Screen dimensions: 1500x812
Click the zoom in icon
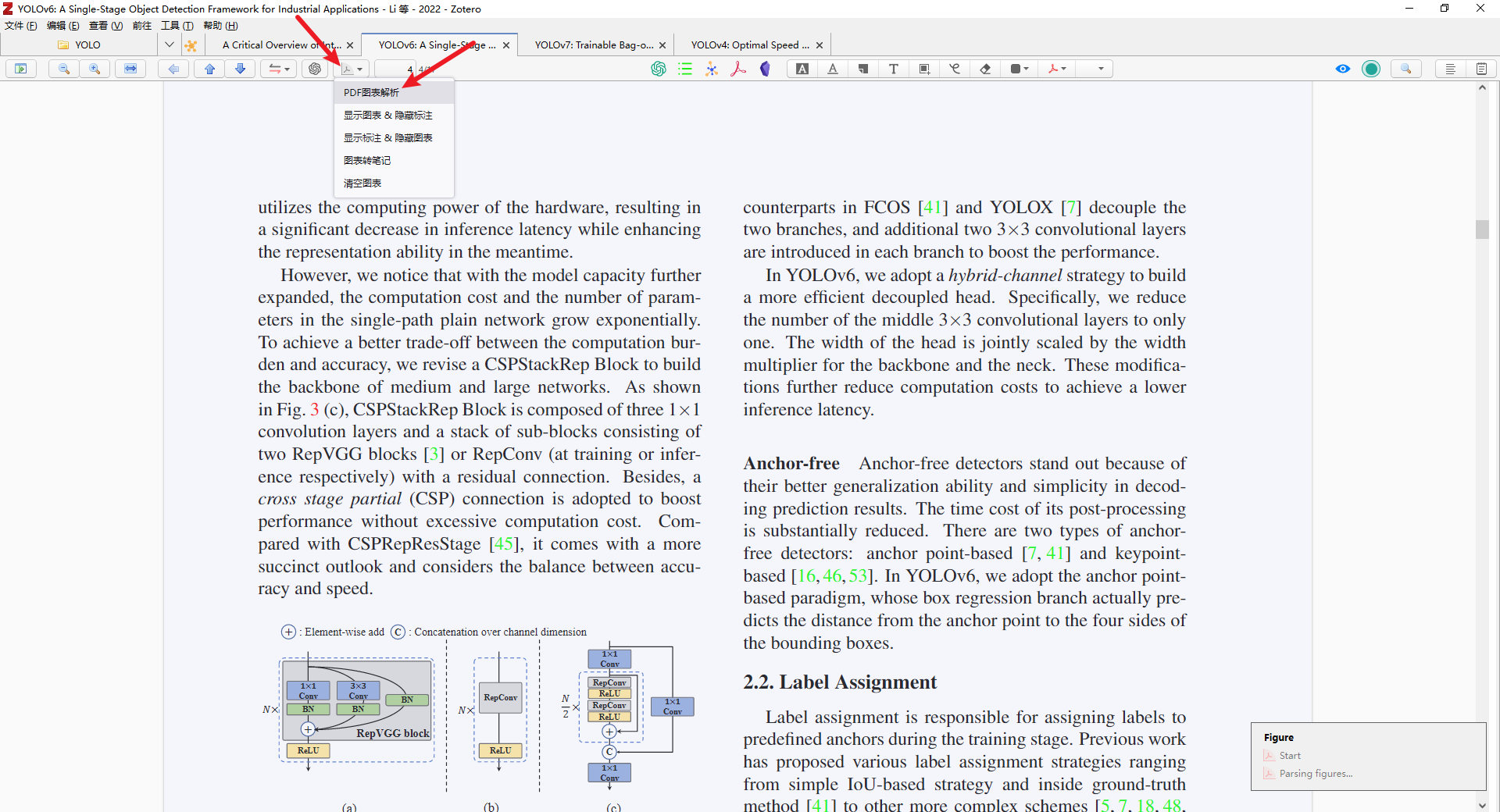click(x=95, y=69)
